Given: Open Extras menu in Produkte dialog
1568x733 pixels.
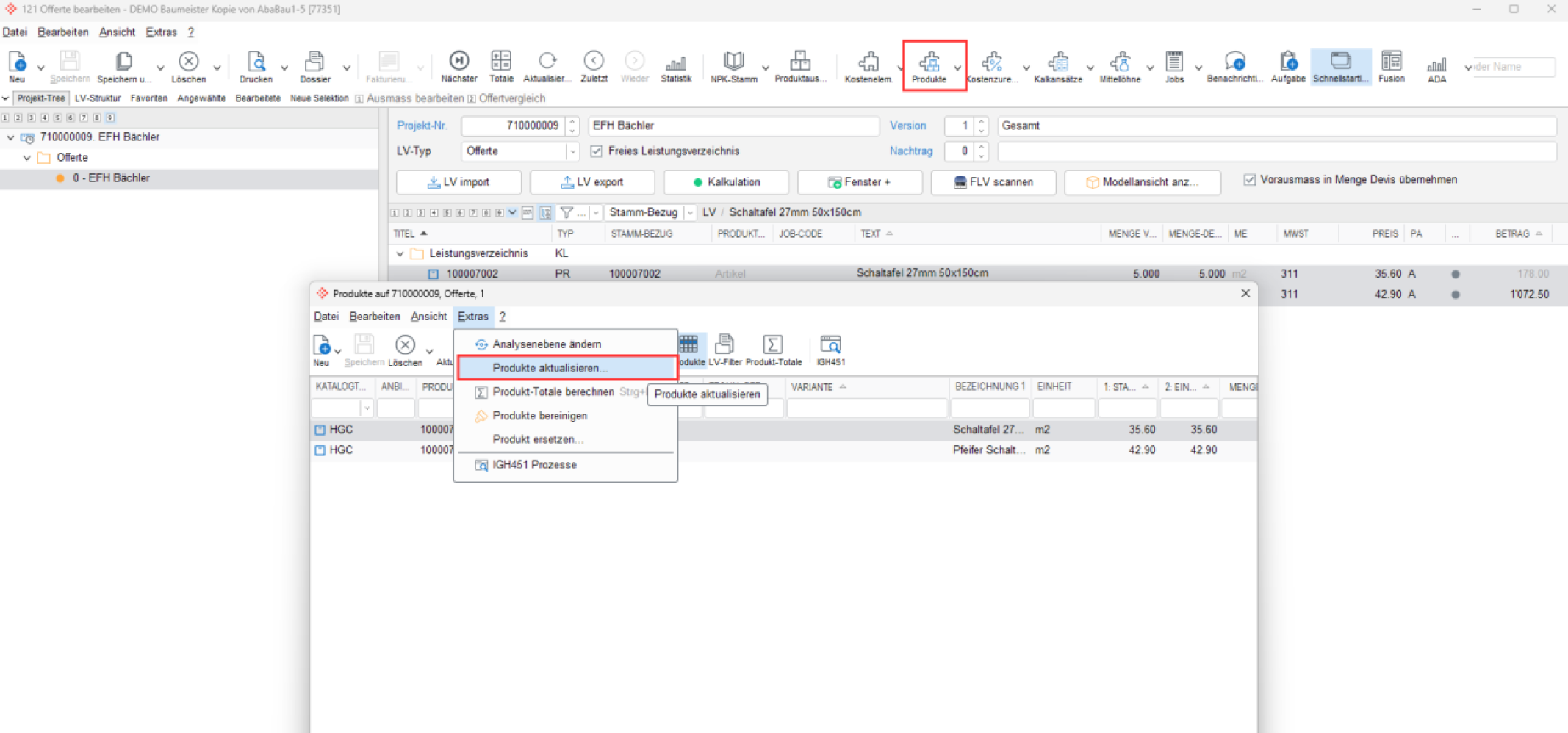Looking at the screenshot, I should pos(472,317).
